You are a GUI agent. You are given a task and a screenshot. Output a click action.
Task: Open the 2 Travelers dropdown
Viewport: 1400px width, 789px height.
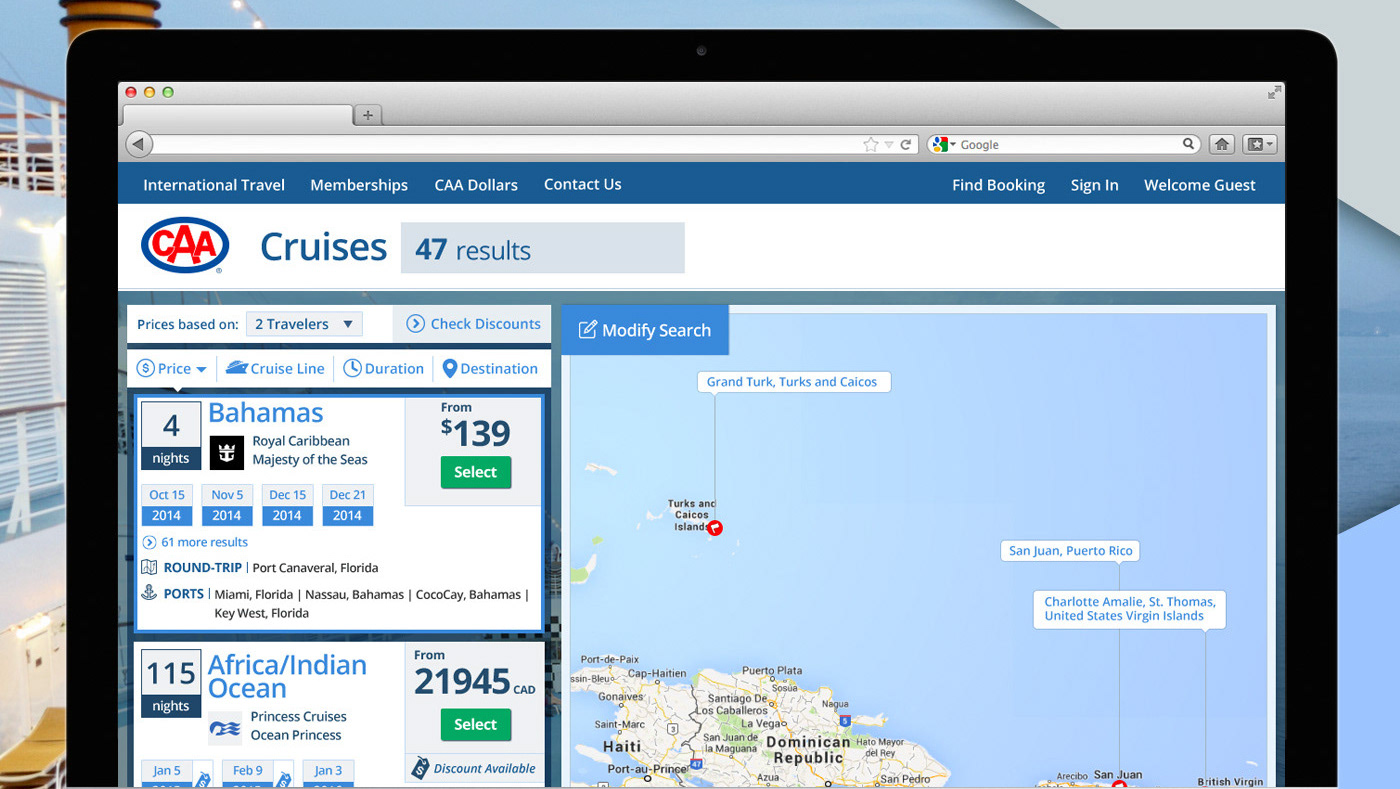coord(305,324)
